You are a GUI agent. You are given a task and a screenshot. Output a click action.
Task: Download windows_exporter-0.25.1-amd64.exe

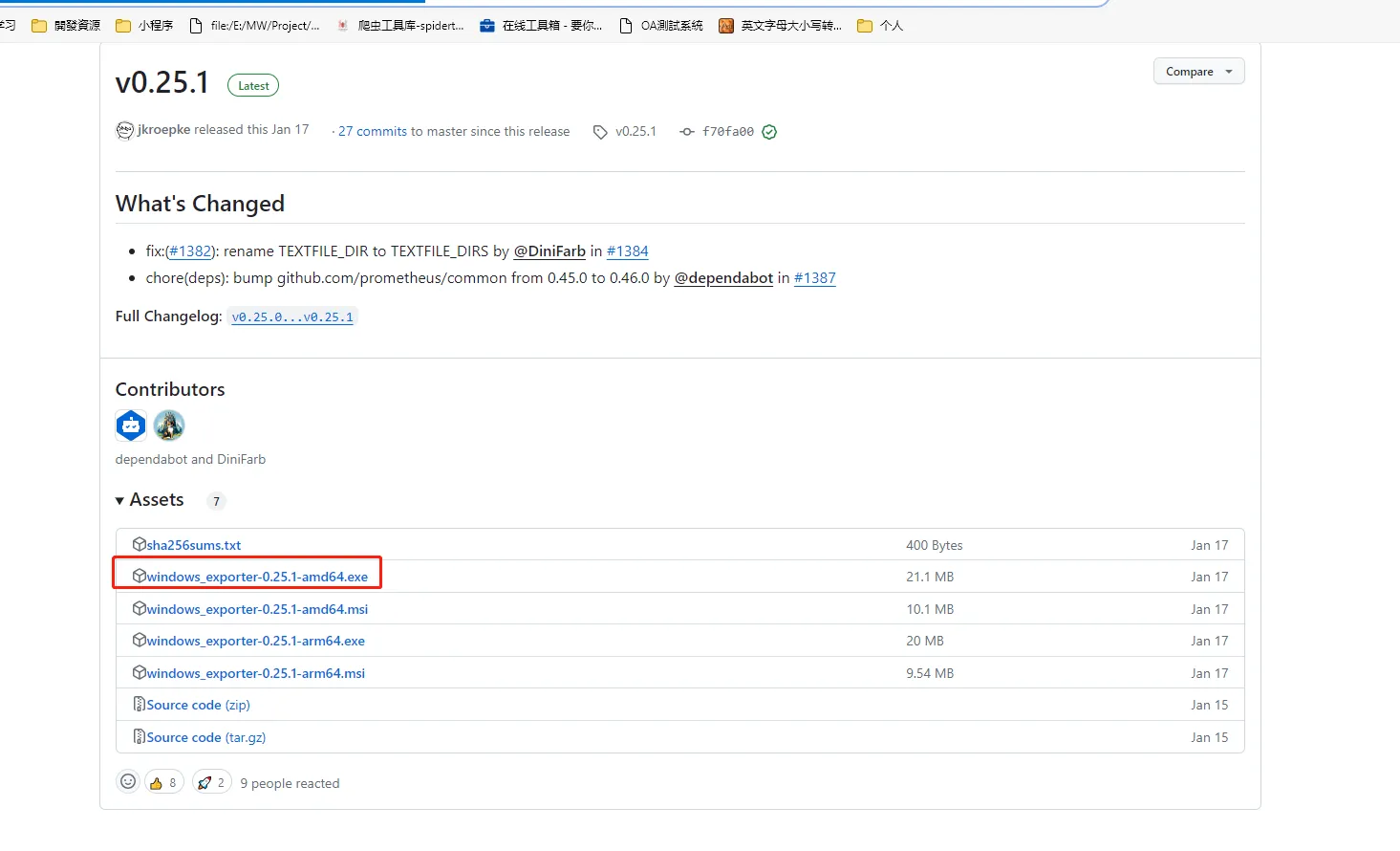(x=257, y=577)
